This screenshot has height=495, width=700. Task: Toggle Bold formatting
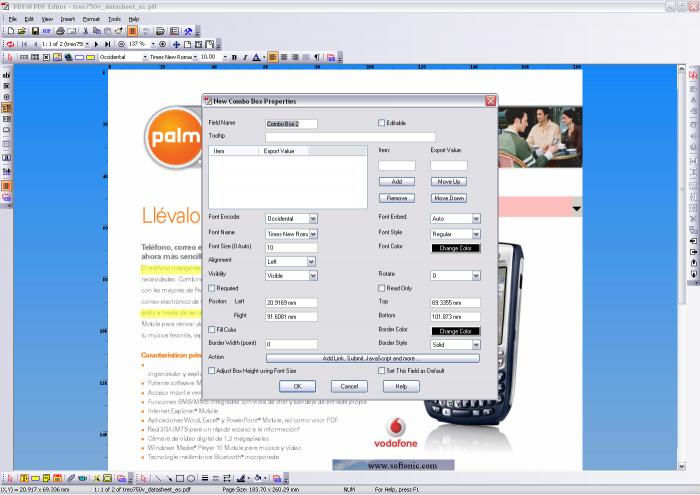[234, 57]
